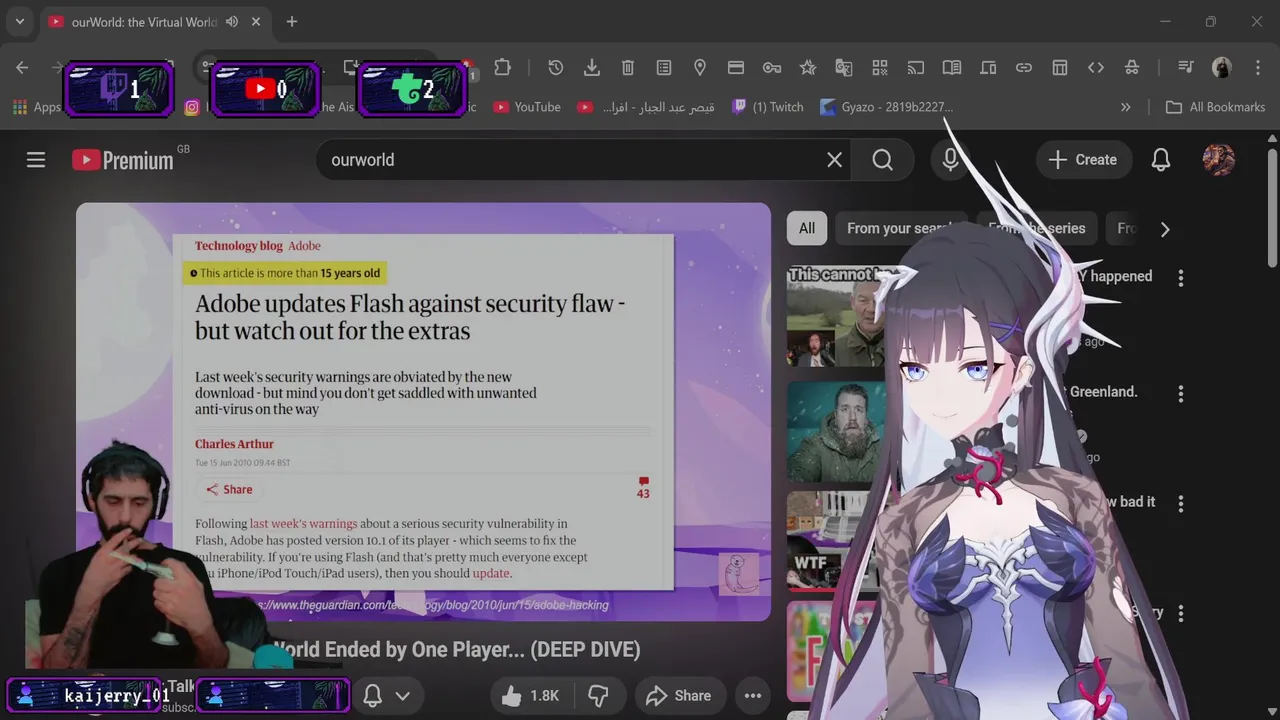
Task: Click the translate page icon
Action: point(844,67)
